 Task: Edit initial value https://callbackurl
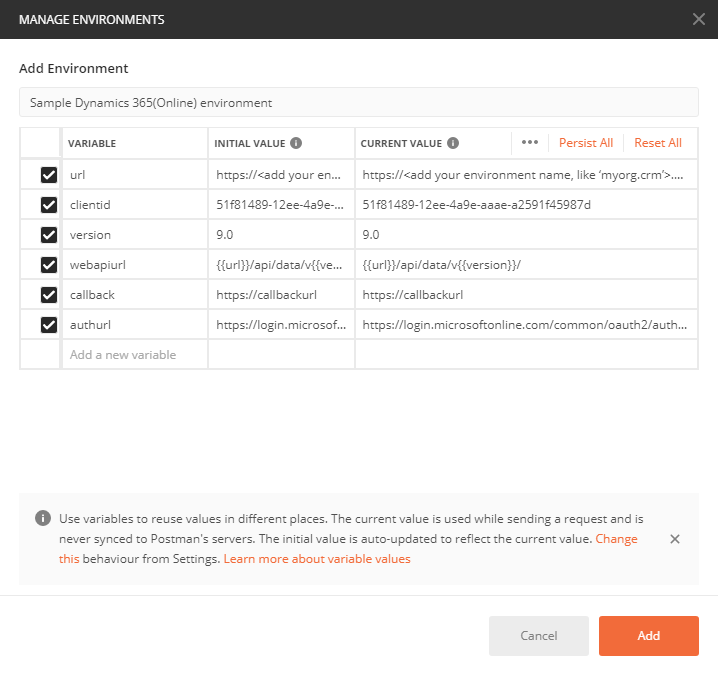pyautogui.click(x=281, y=295)
